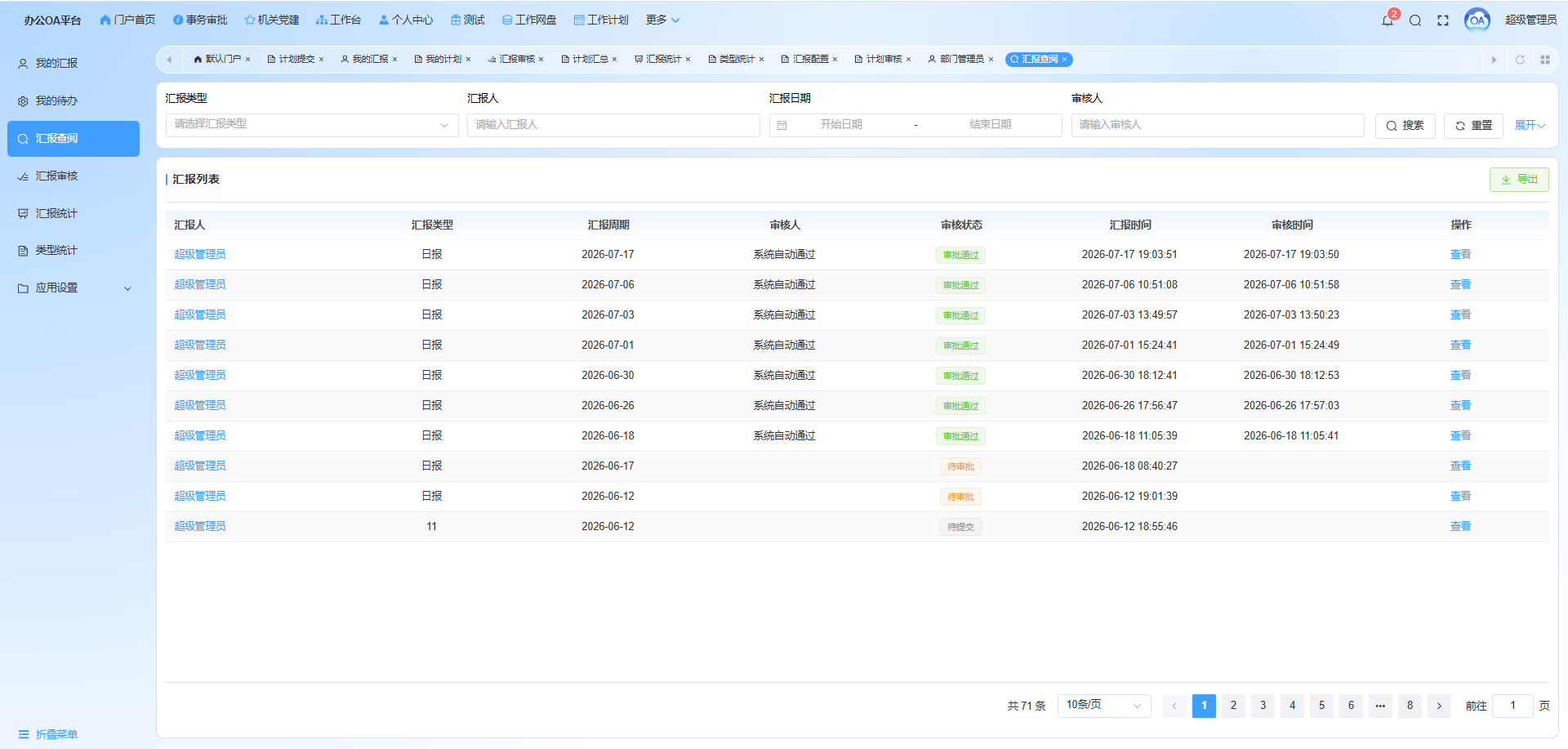Click the 结束日期 date field
This screenshot has width=1568, height=749.
990,125
